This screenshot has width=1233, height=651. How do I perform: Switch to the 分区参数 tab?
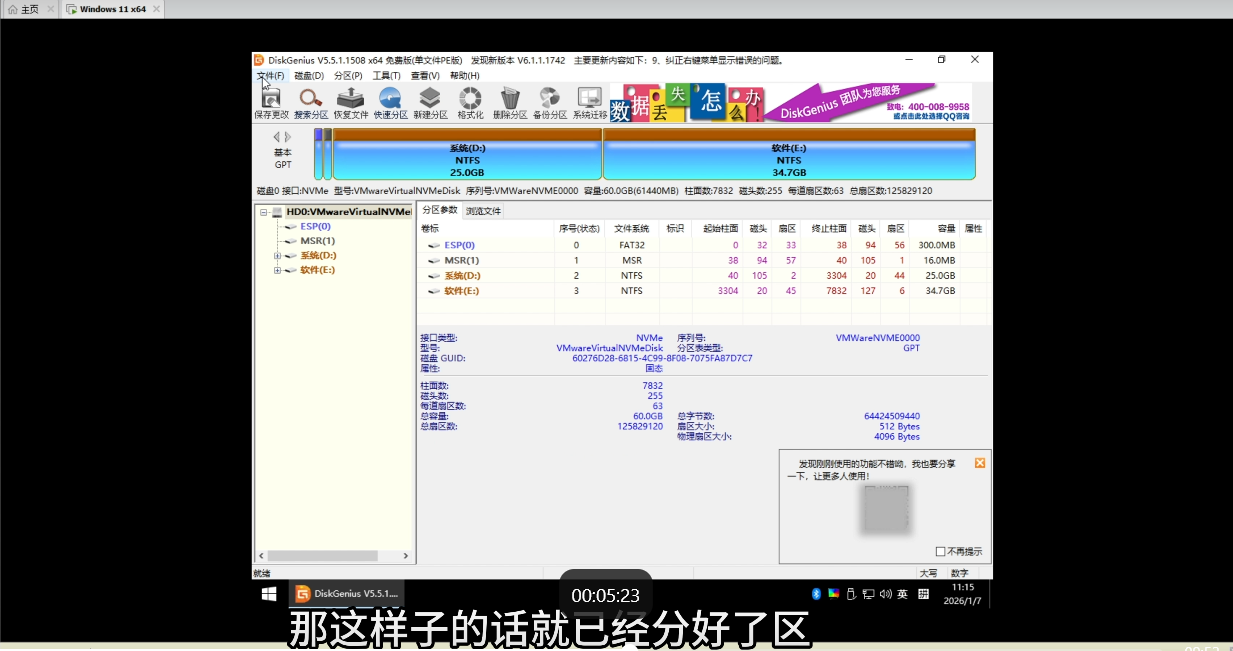point(439,210)
